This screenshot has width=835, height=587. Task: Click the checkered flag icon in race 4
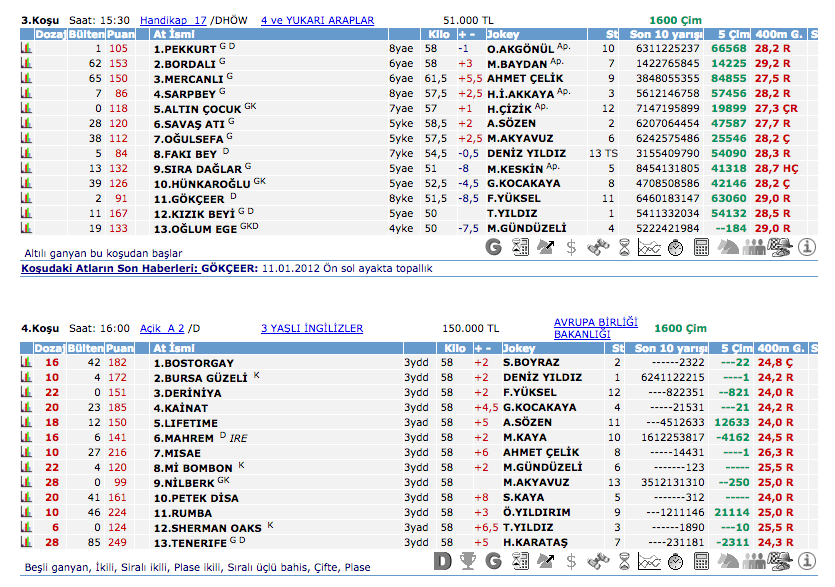click(780, 560)
